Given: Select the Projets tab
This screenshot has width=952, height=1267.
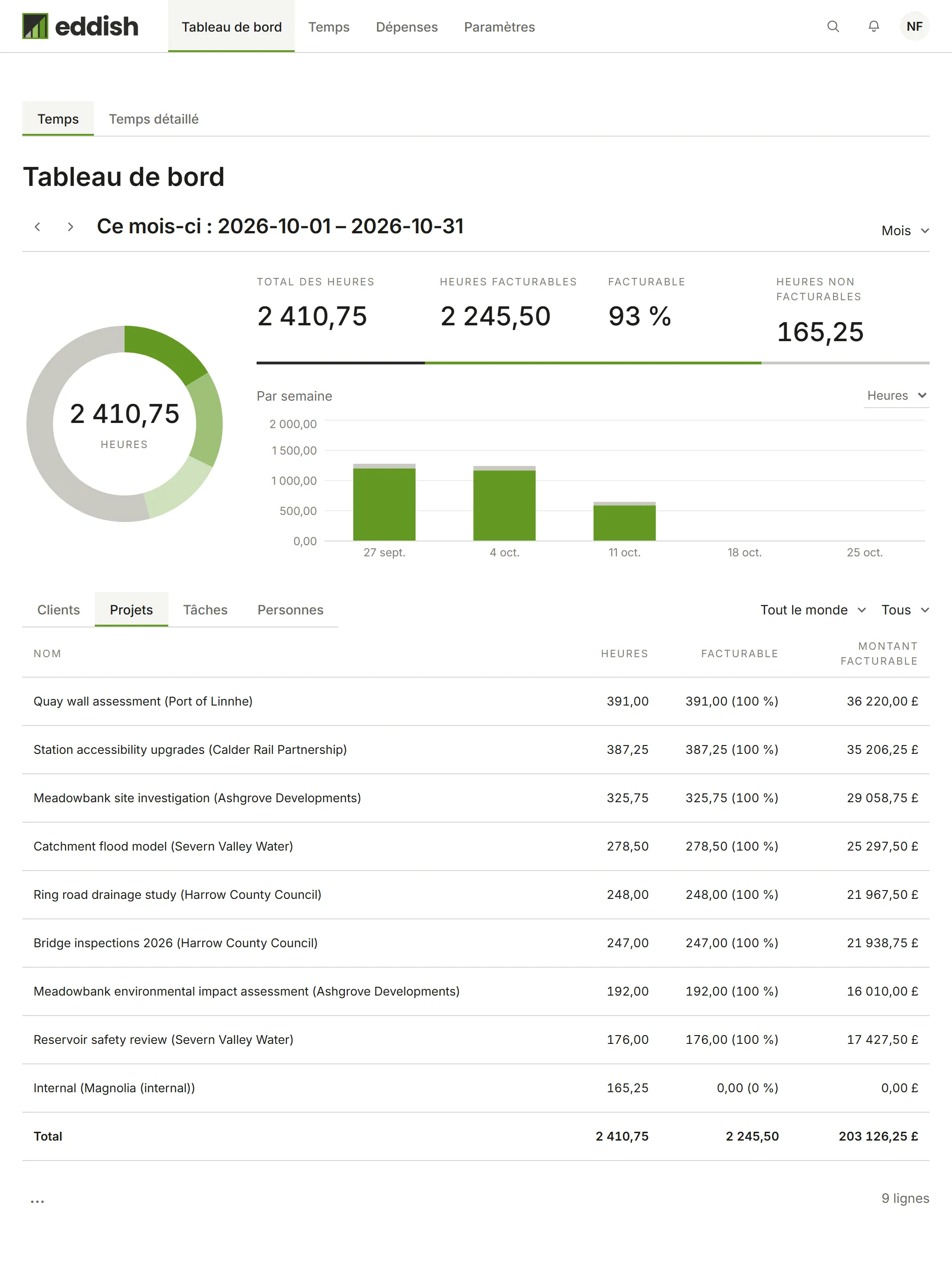Looking at the screenshot, I should (x=131, y=609).
